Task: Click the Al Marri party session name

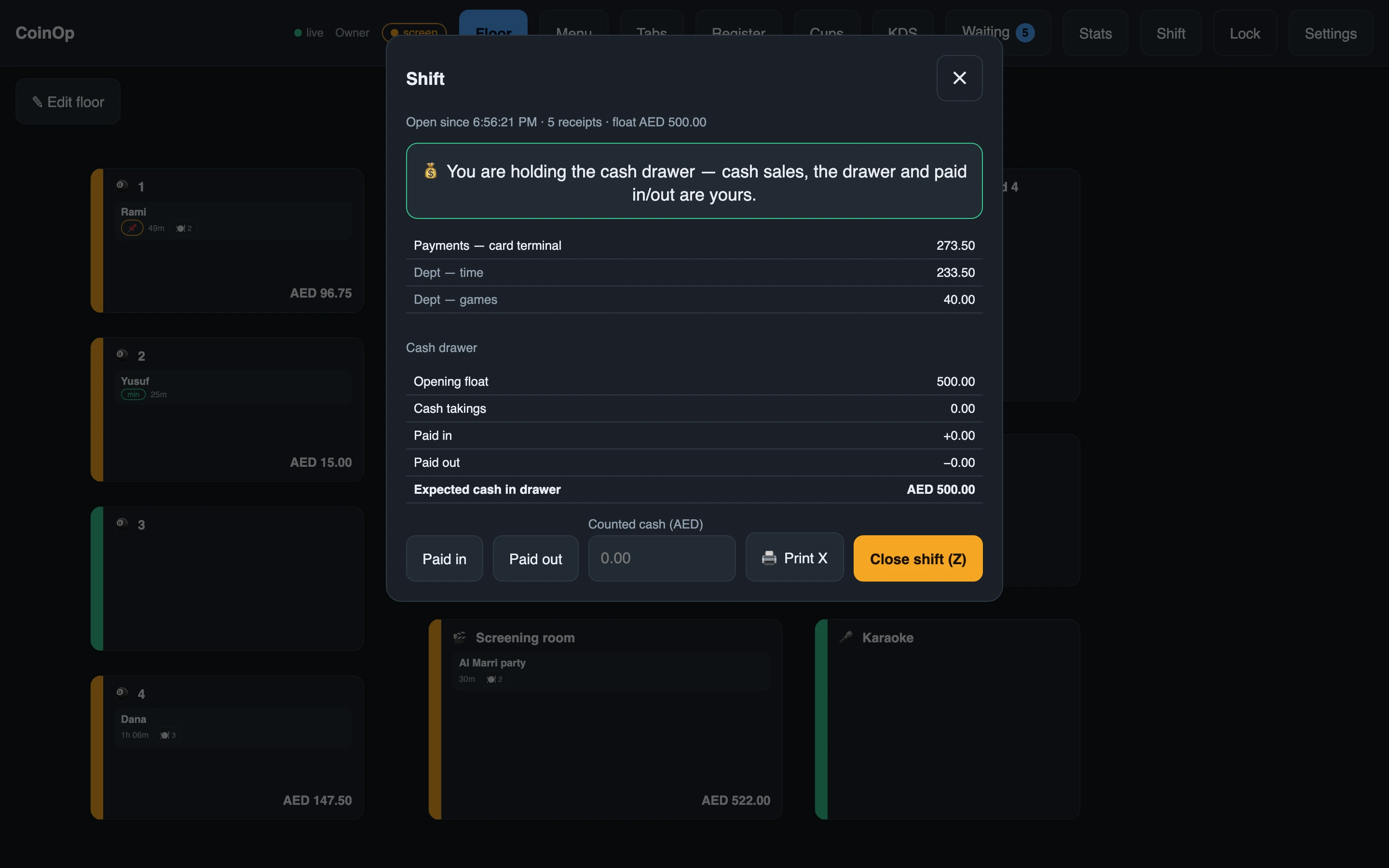Action: click(492, 663)
